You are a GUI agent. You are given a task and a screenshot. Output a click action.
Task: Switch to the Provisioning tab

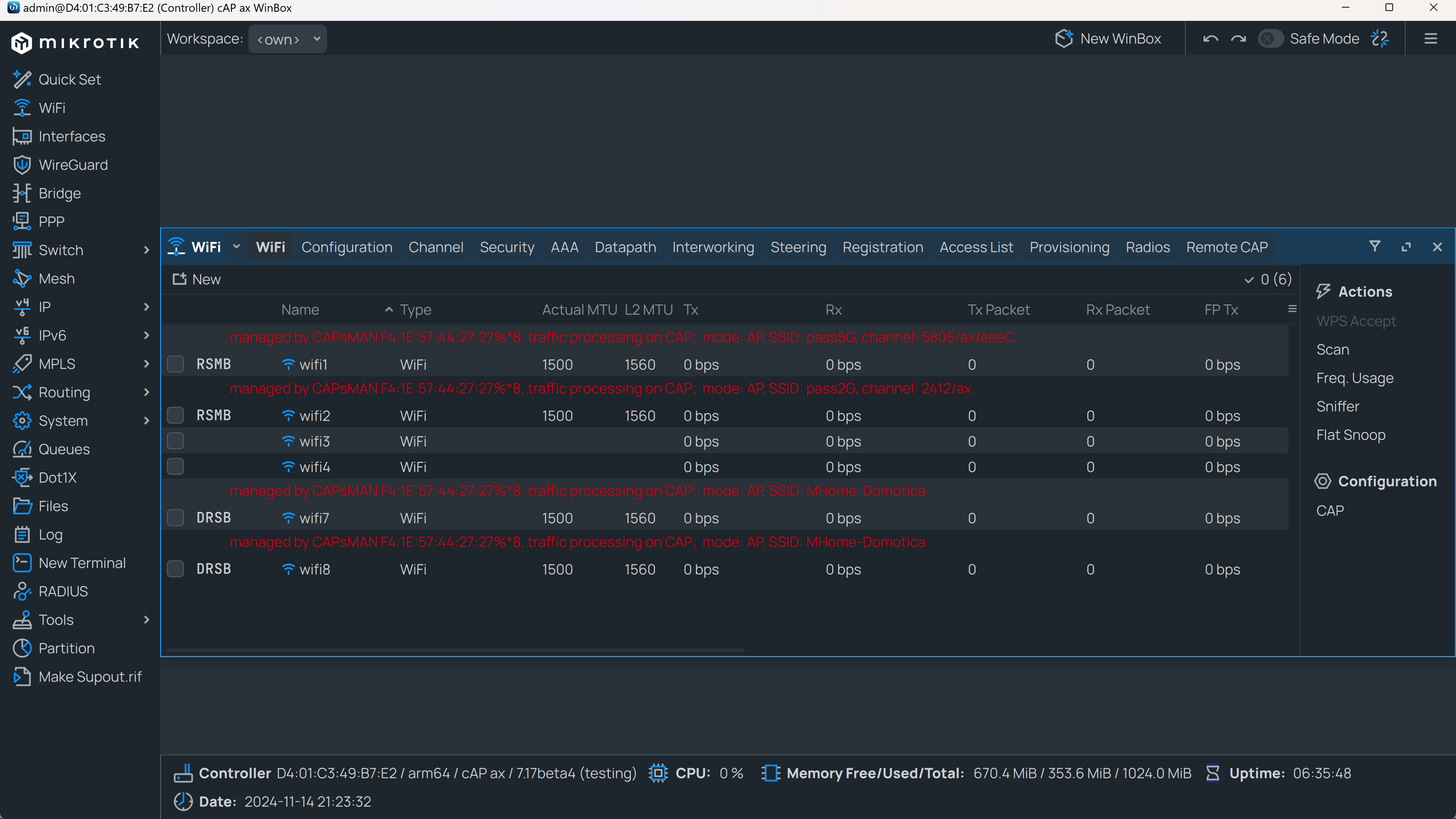pos(1069,247)
